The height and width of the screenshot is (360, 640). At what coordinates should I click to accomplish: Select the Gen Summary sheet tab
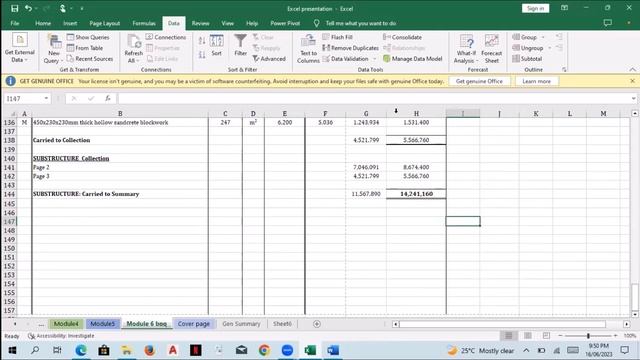tap(241, 324)
